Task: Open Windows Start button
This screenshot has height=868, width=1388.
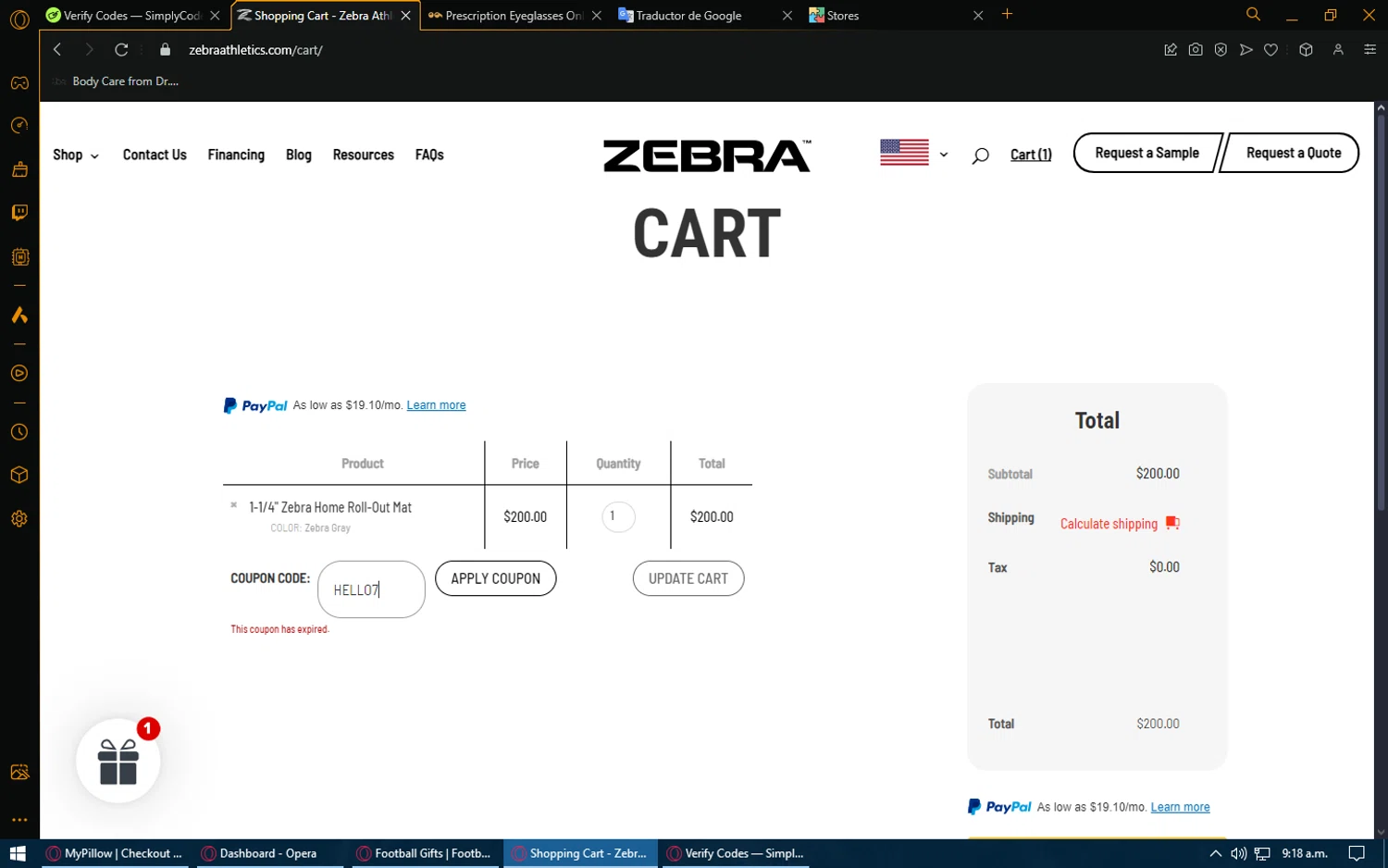Action: [18, 853]
